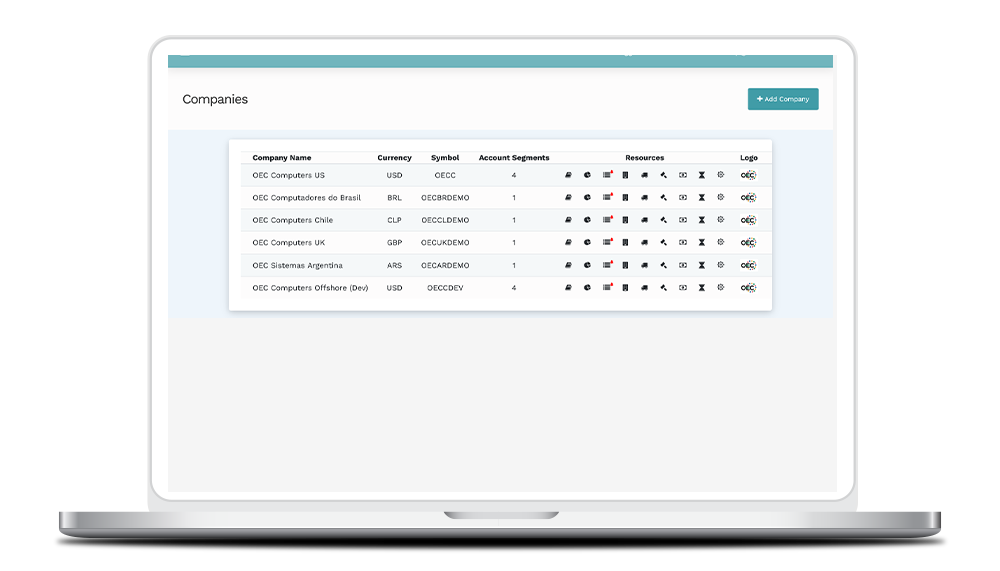Select the OEC Computers Offshore (Dev) row name

pos(310,288)
